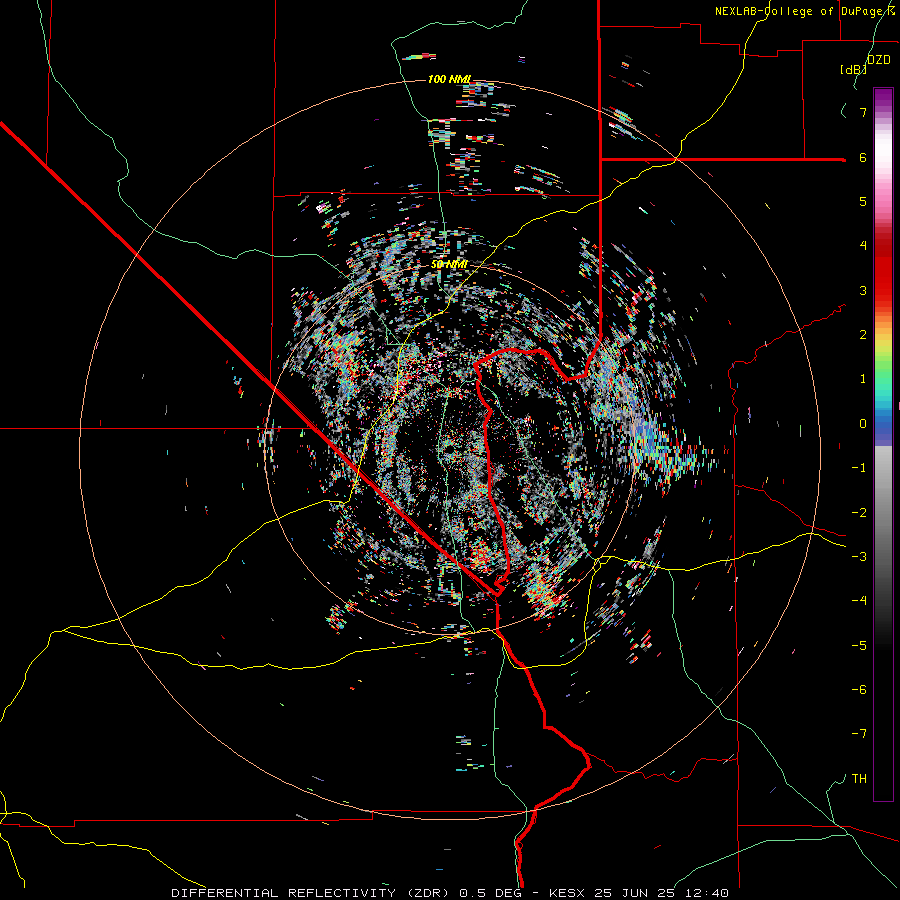This screenshot has height=900, width=900.
Task: Click the 0 value on color scale
Action: (x=863, y=424)
